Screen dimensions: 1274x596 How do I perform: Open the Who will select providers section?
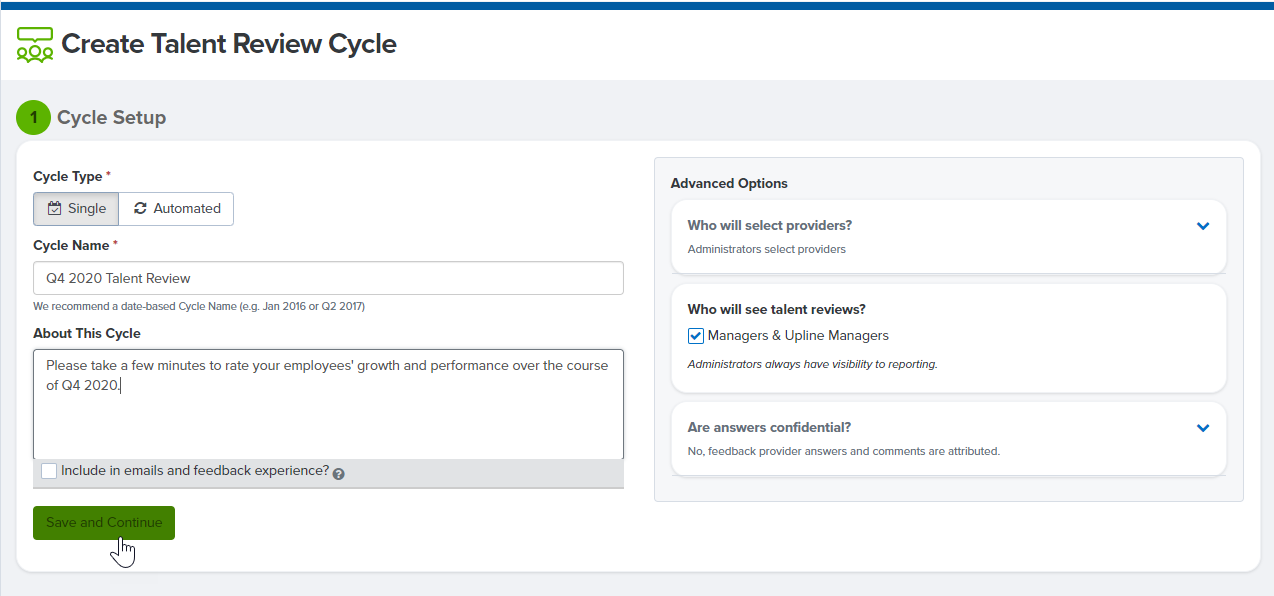click(770, 225)
